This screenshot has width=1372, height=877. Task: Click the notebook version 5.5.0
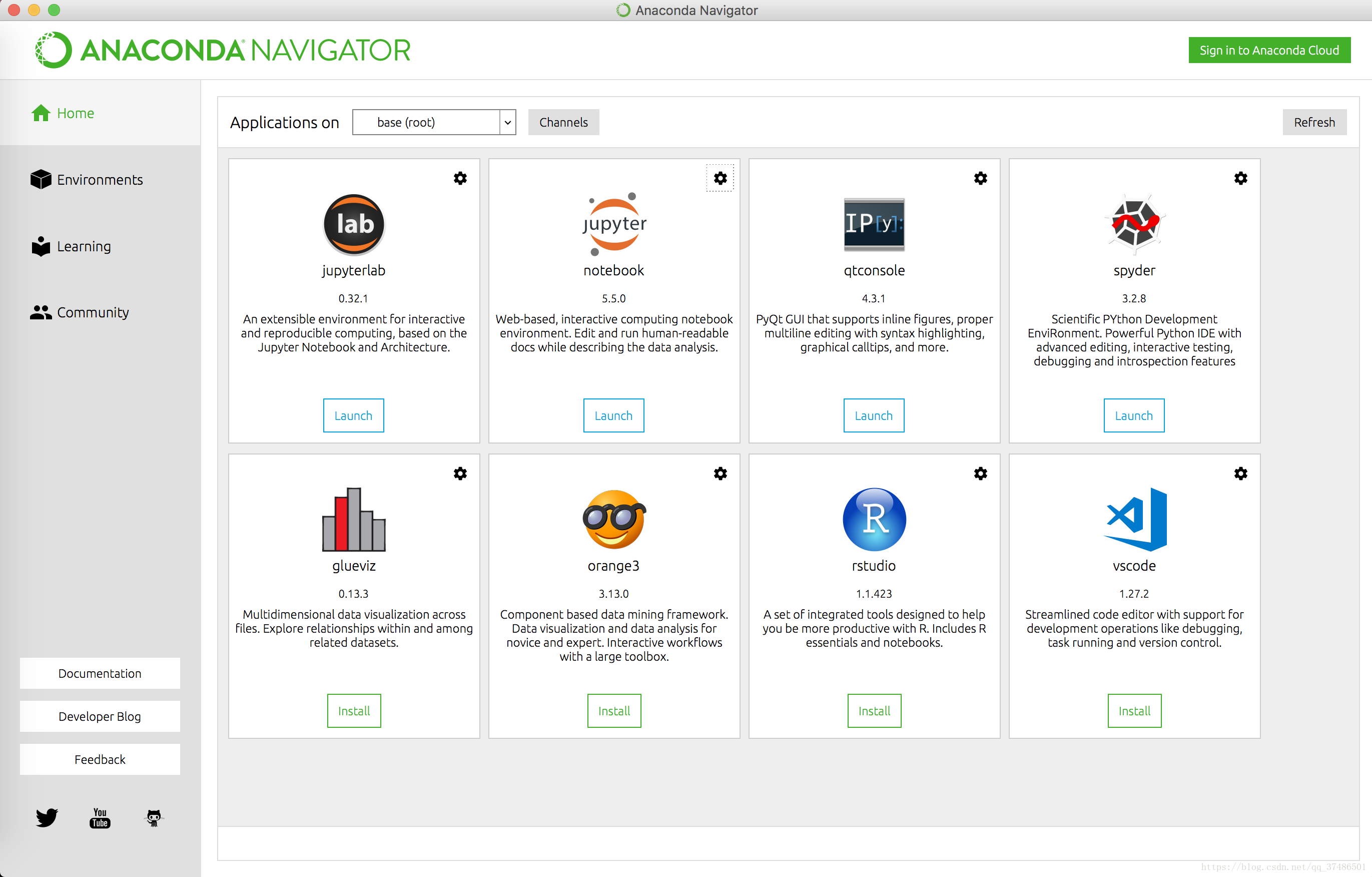coord(614,299)
